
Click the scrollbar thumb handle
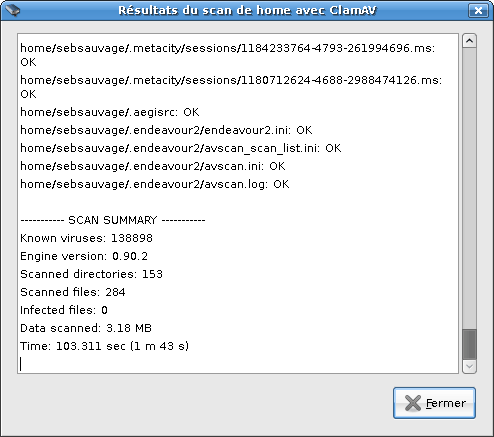(469, 344)
